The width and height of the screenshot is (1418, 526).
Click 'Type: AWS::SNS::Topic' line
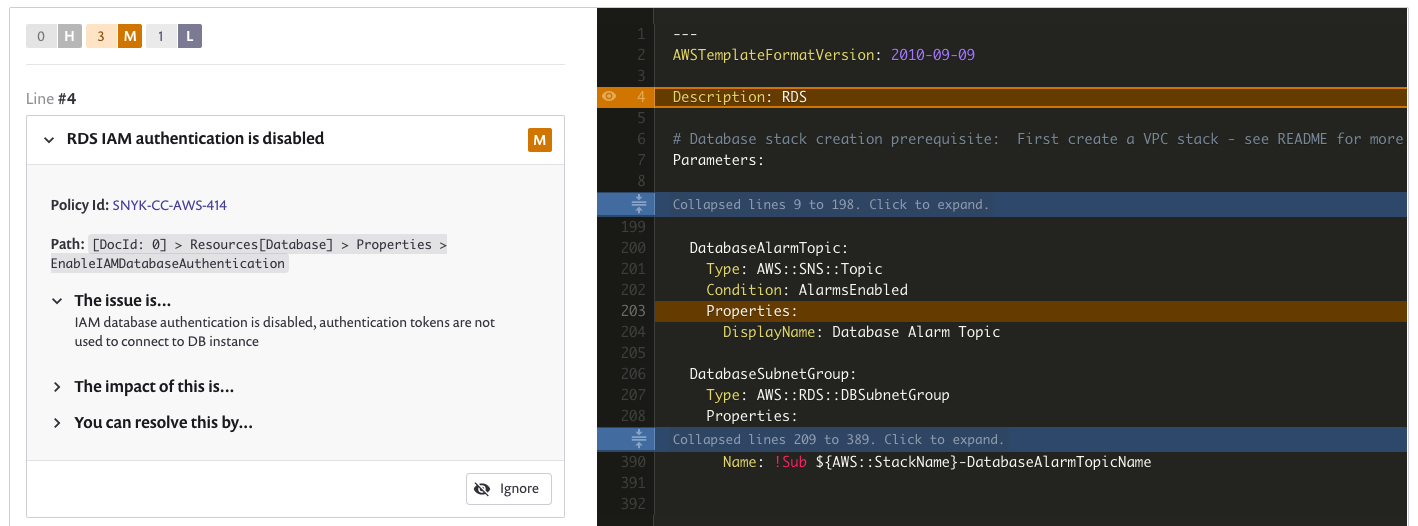794,269
